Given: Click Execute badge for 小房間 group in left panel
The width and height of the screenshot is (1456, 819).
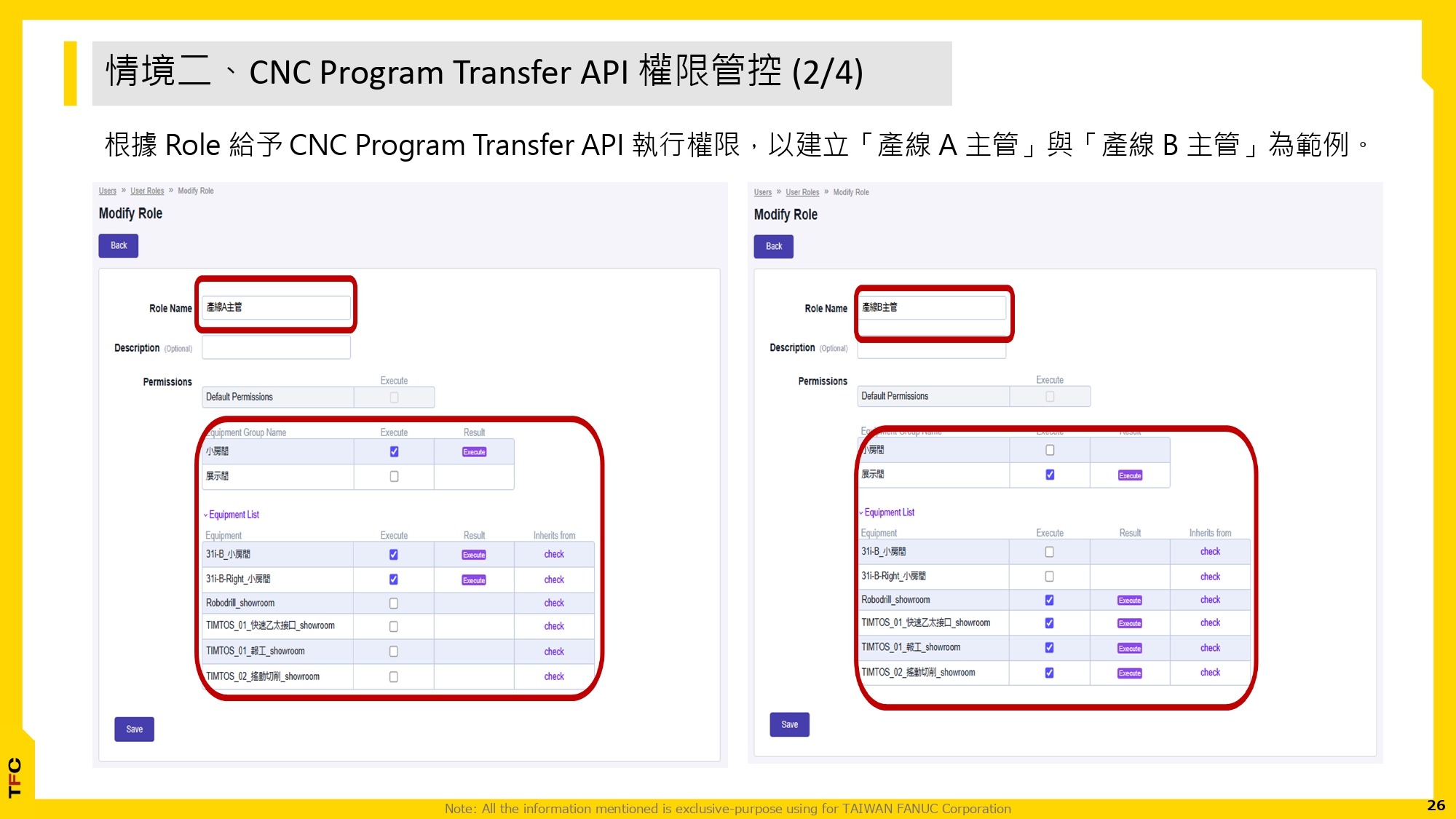Looking at the screenshot, I should [474, 452].
